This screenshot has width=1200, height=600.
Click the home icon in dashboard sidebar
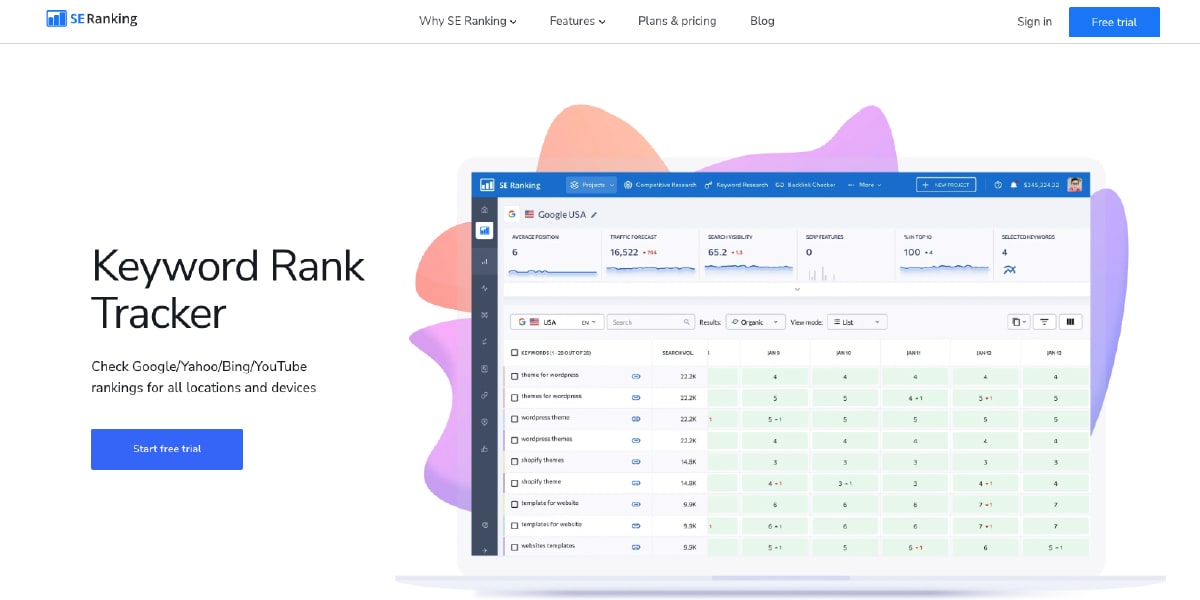coord(484,209)
